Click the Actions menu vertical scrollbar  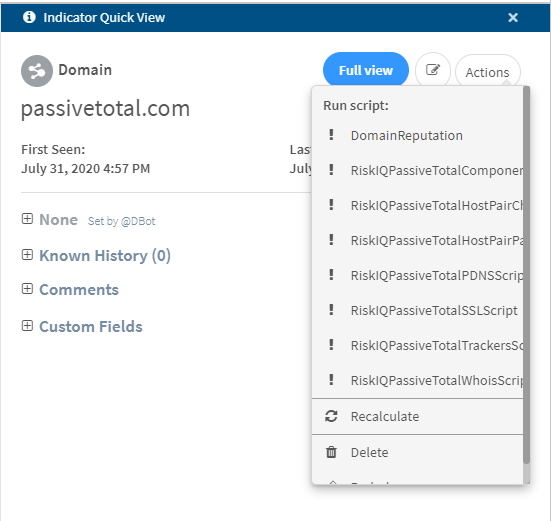point(526,276)
